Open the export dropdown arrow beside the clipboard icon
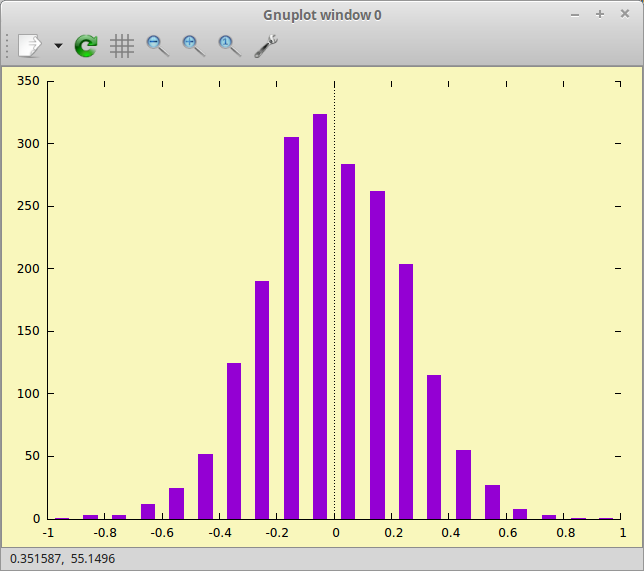The width and height of the screenshot is (644, 571). click(58, 46)
